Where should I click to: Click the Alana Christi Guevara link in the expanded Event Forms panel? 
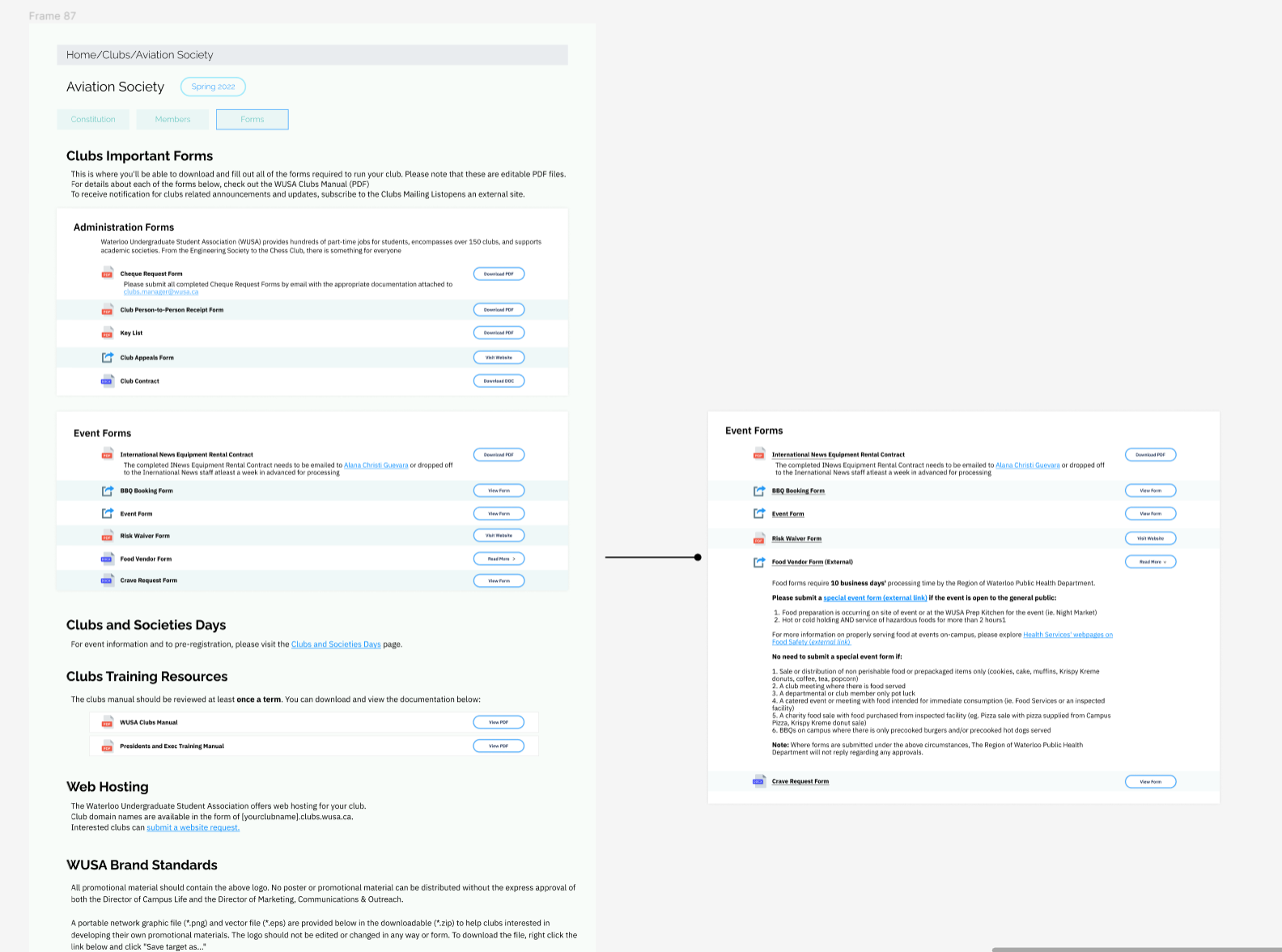pos(1028,465)
